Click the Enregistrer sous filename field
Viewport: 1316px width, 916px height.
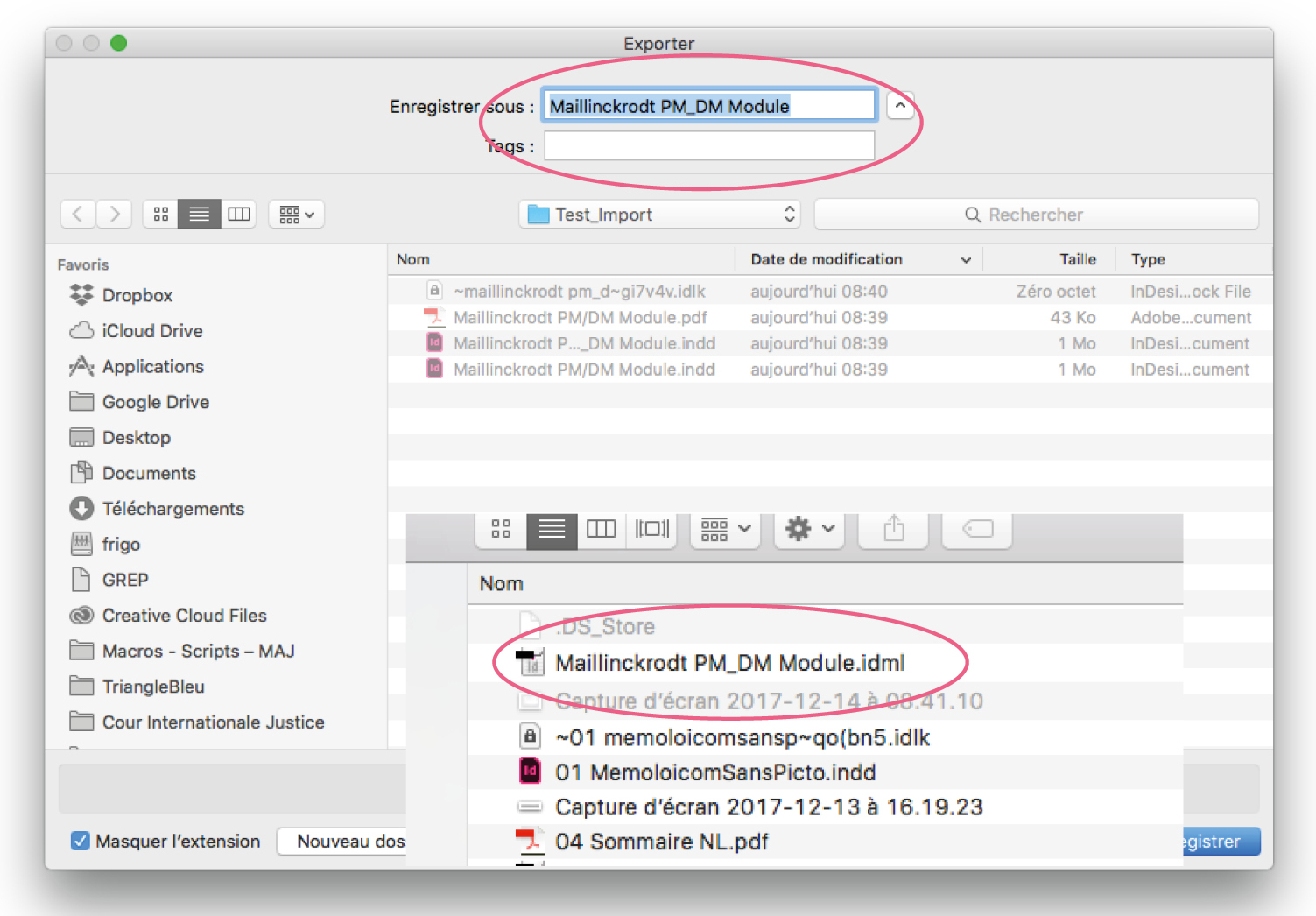709,106
